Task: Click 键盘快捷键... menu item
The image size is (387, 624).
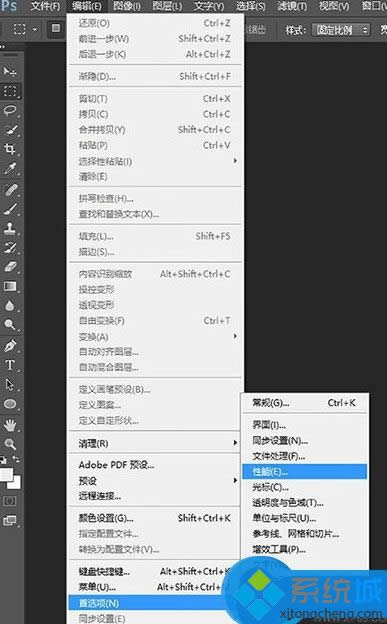Action: pos(155,571)
